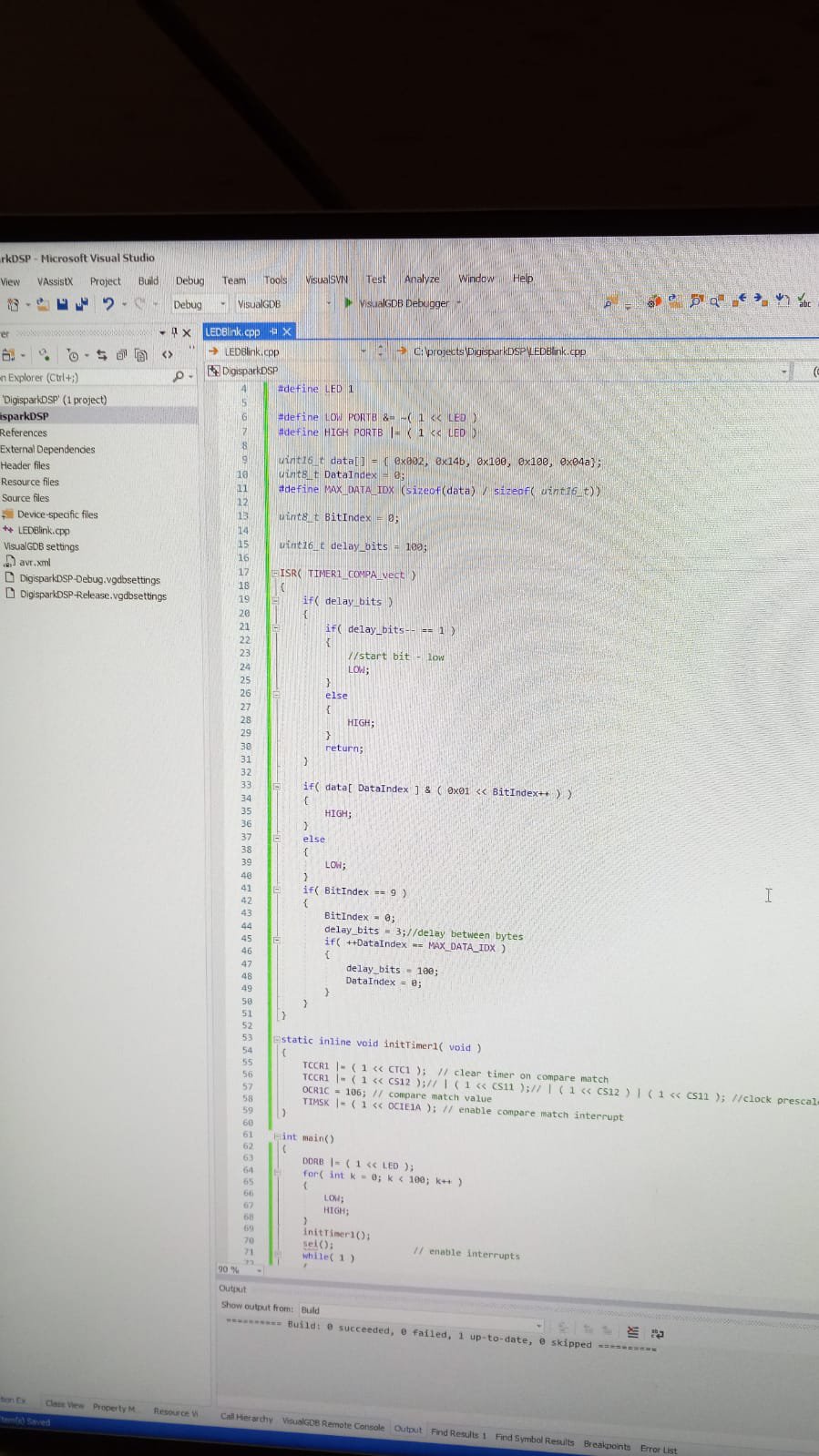Screen dimensions: 819x1456
Task: Click the Save file toolbar icon
Action: [x=63, y=304]
